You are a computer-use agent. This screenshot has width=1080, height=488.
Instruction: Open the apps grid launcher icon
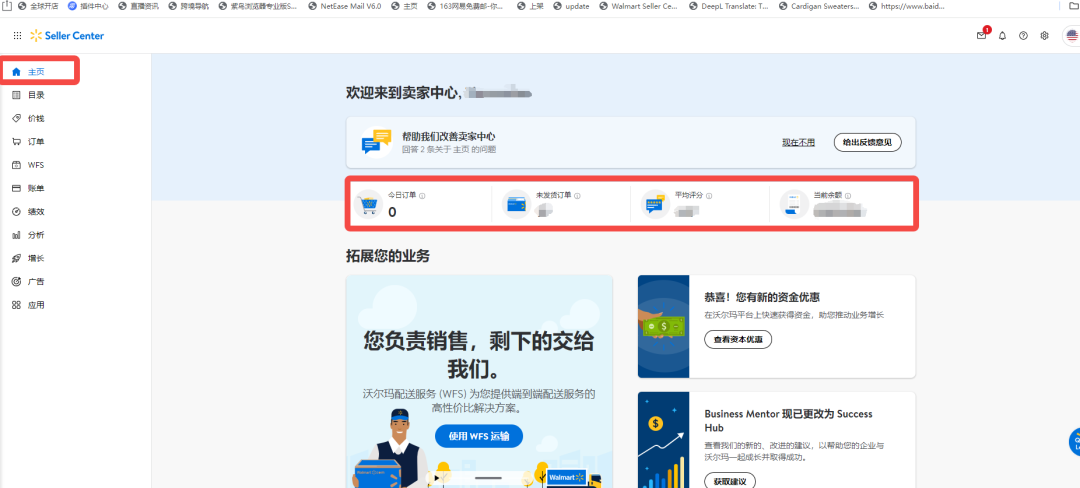[x=17, y=36]
